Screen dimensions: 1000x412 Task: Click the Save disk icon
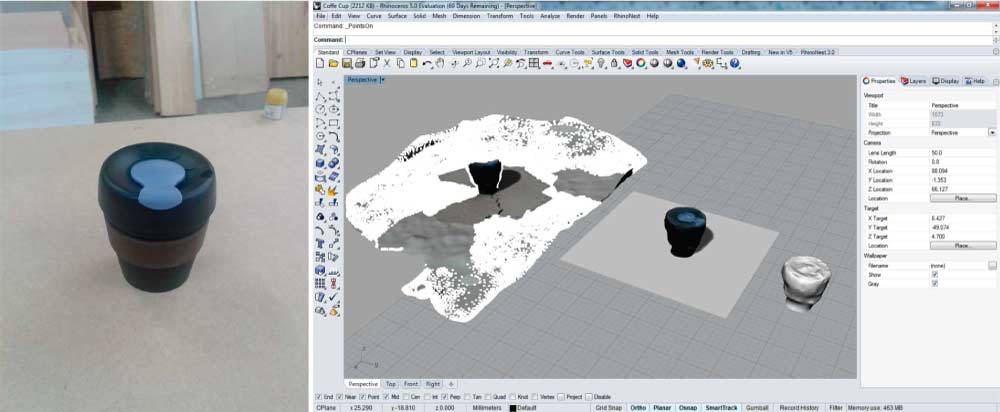coord(346,64)
